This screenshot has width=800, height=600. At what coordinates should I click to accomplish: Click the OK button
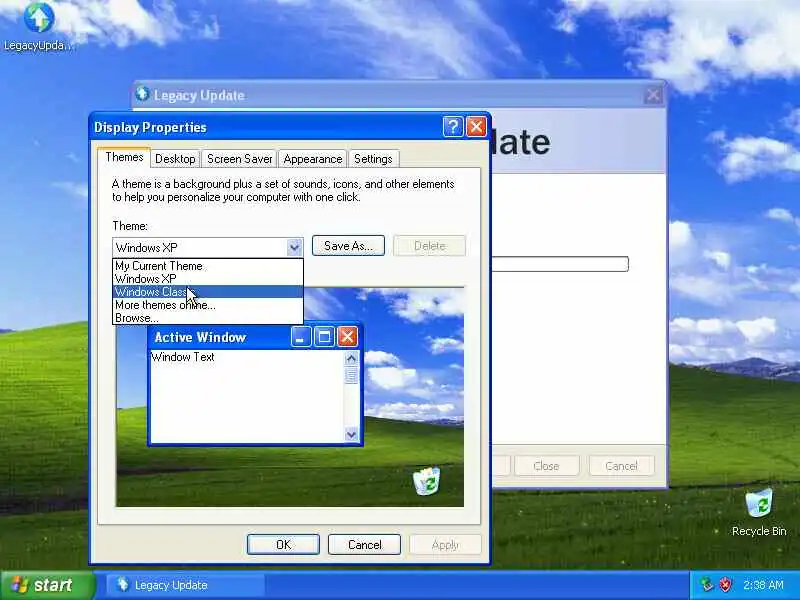(x=283, y=544)
